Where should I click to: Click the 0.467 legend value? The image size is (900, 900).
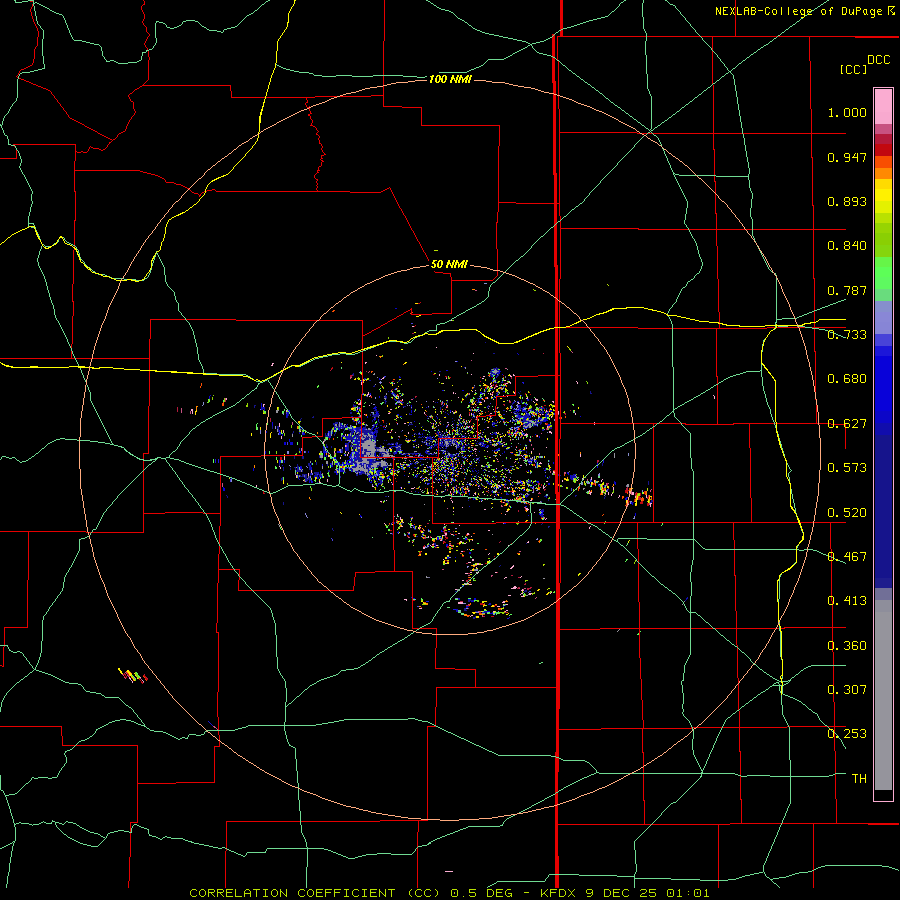(x=847, y=556)
